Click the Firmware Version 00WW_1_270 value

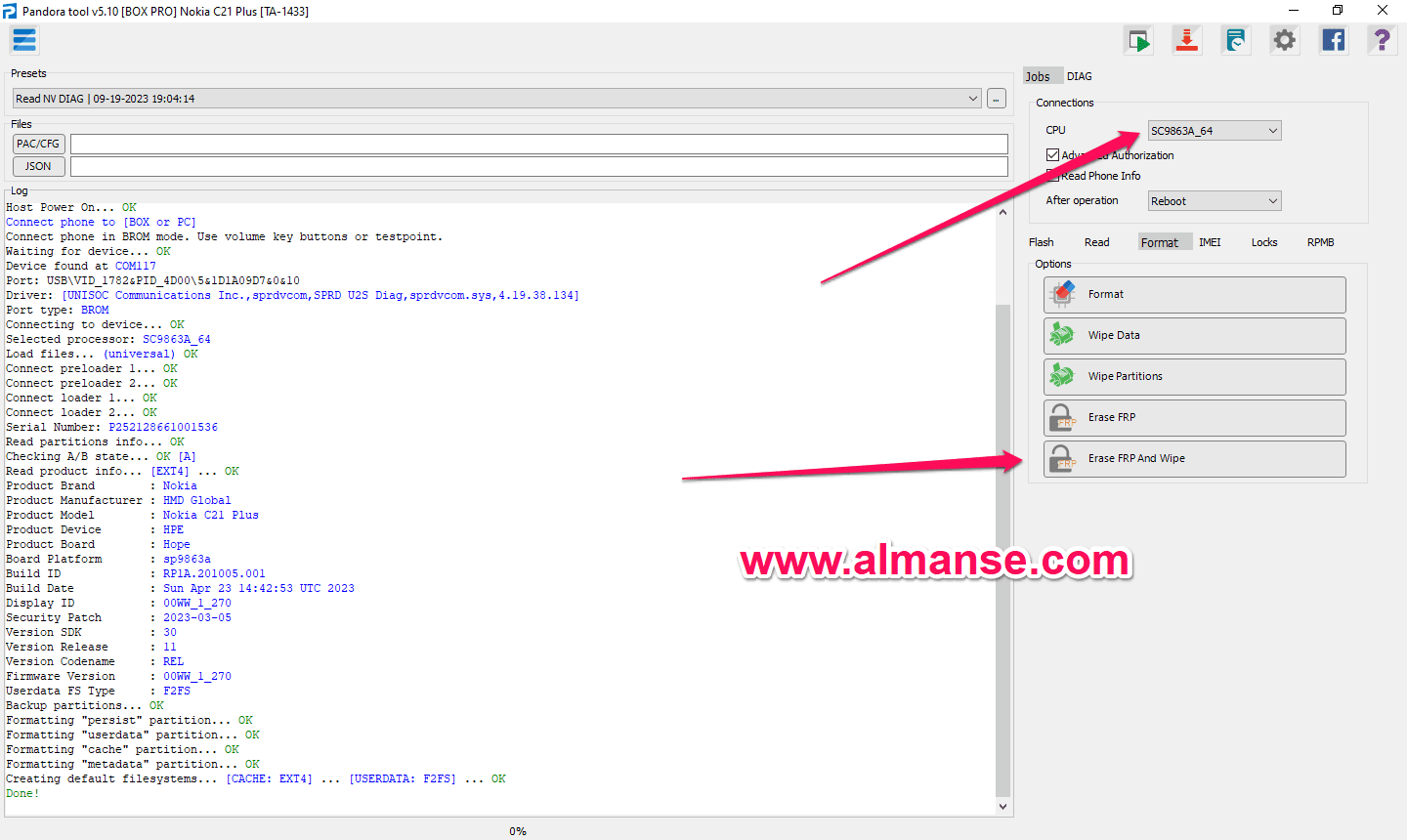(x=197, y=676)
